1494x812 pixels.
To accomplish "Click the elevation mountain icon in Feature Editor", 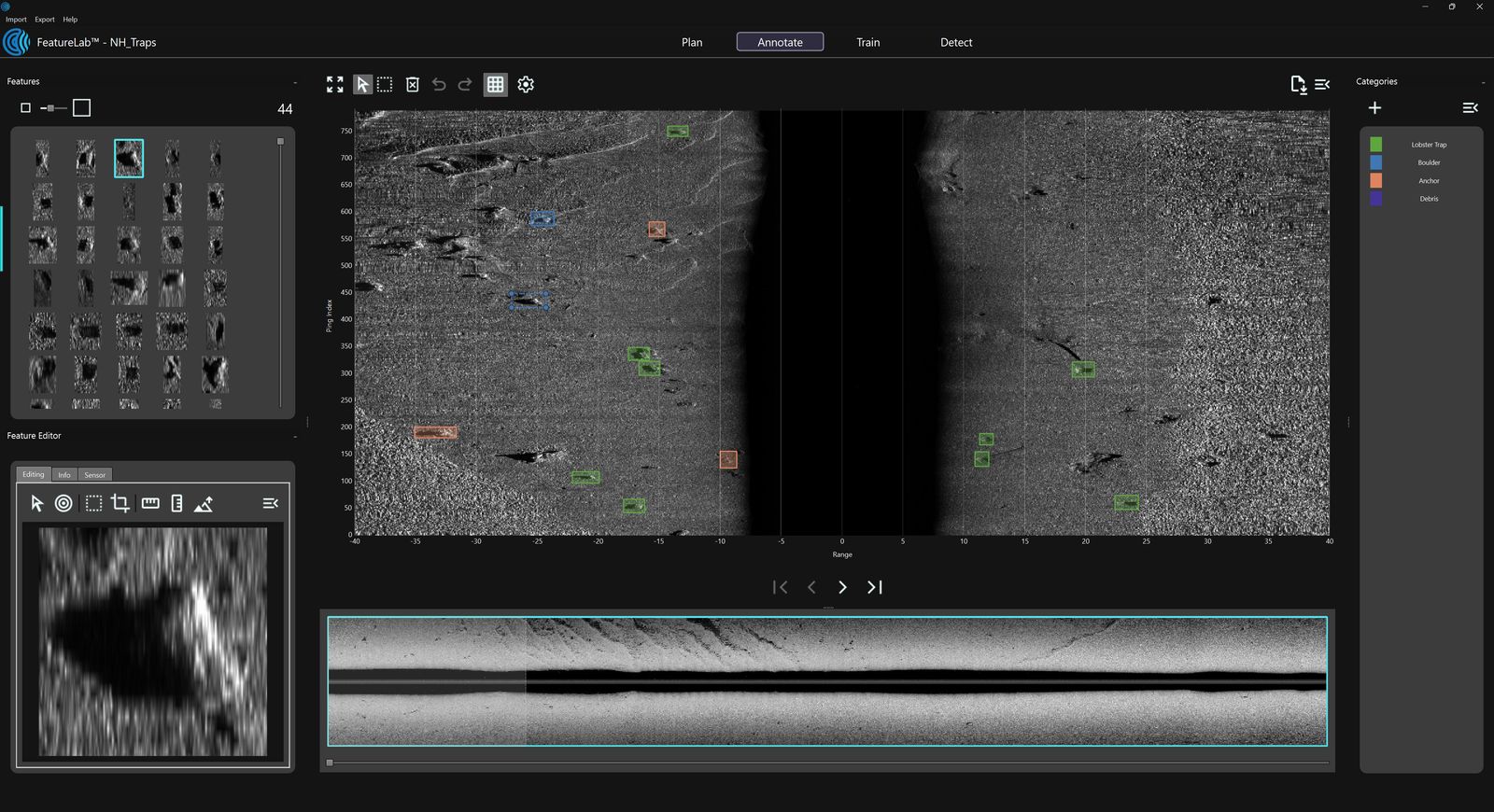I will point(204,504).
